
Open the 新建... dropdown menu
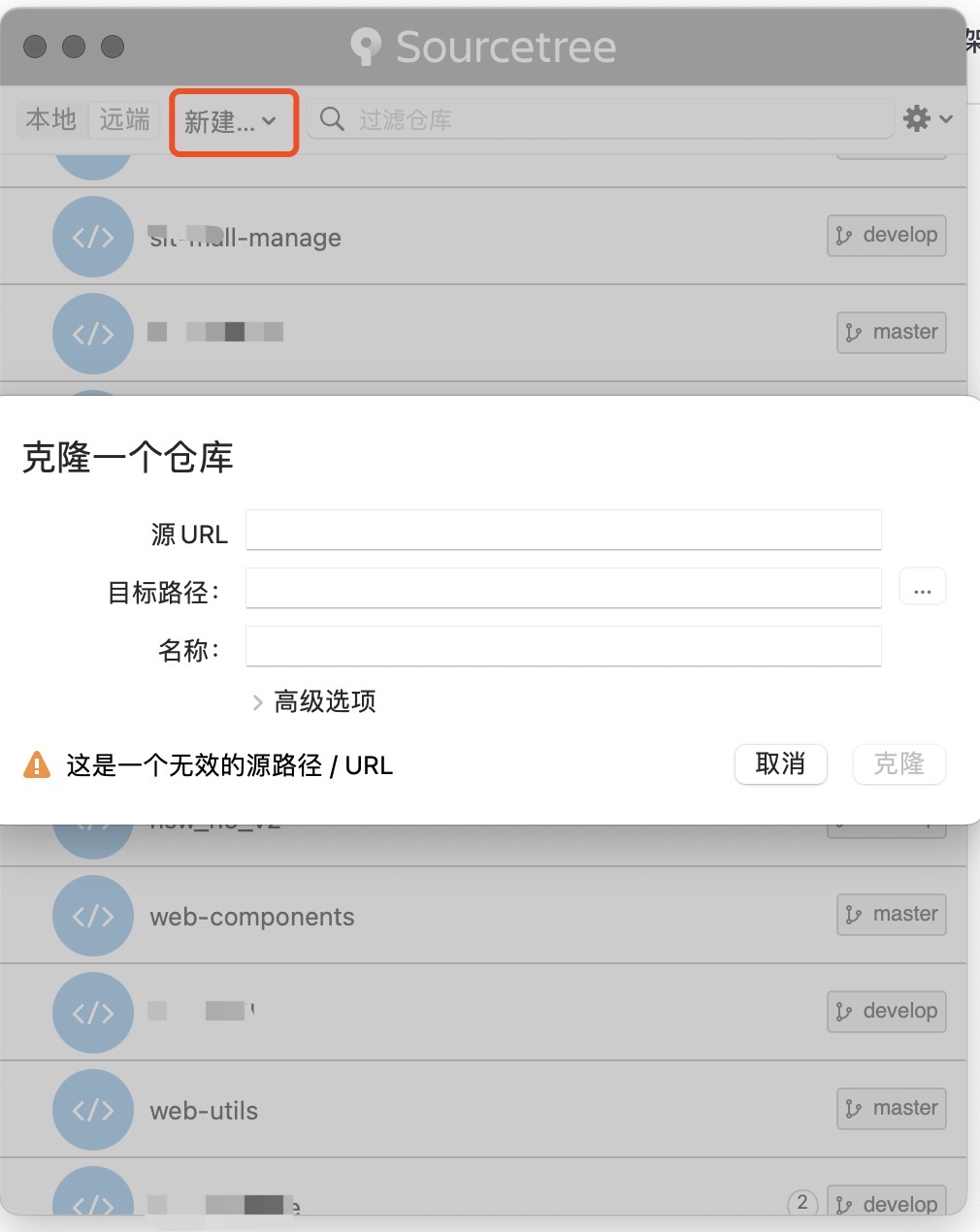pos(233,122)
